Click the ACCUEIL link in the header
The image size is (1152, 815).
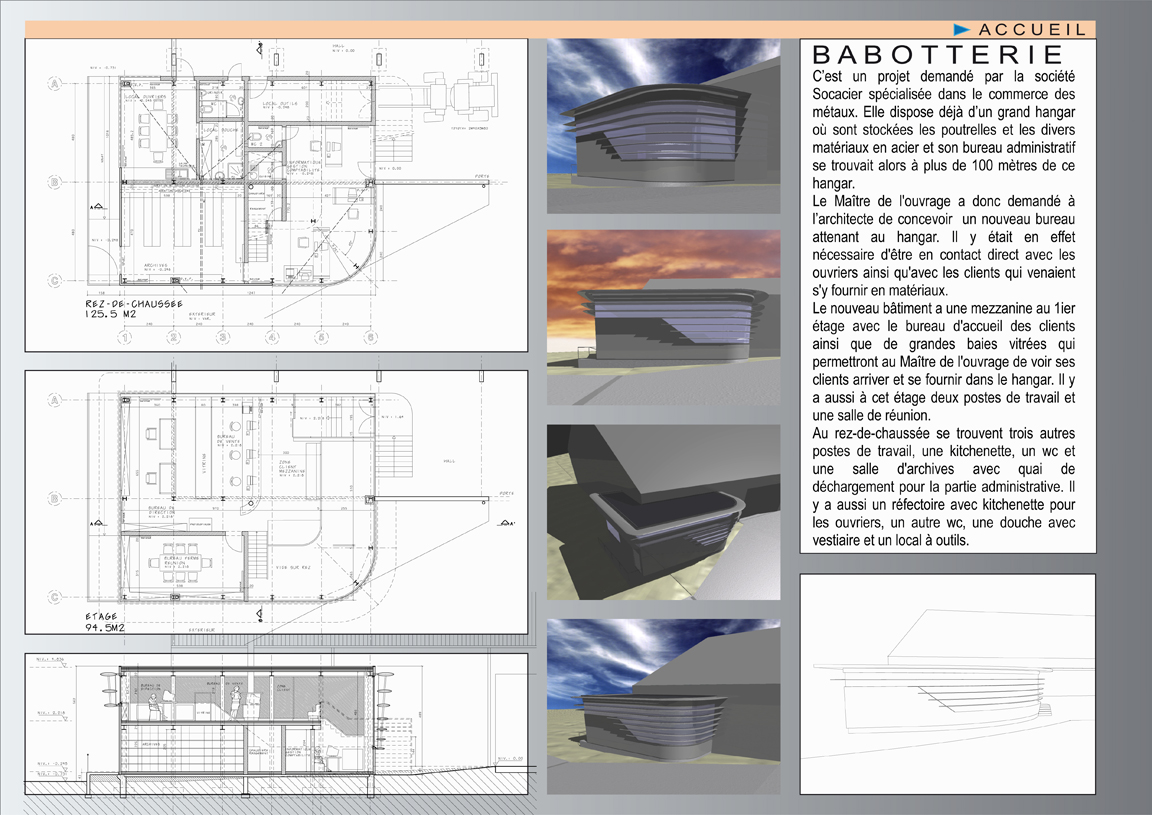[x=1032, y=30]
